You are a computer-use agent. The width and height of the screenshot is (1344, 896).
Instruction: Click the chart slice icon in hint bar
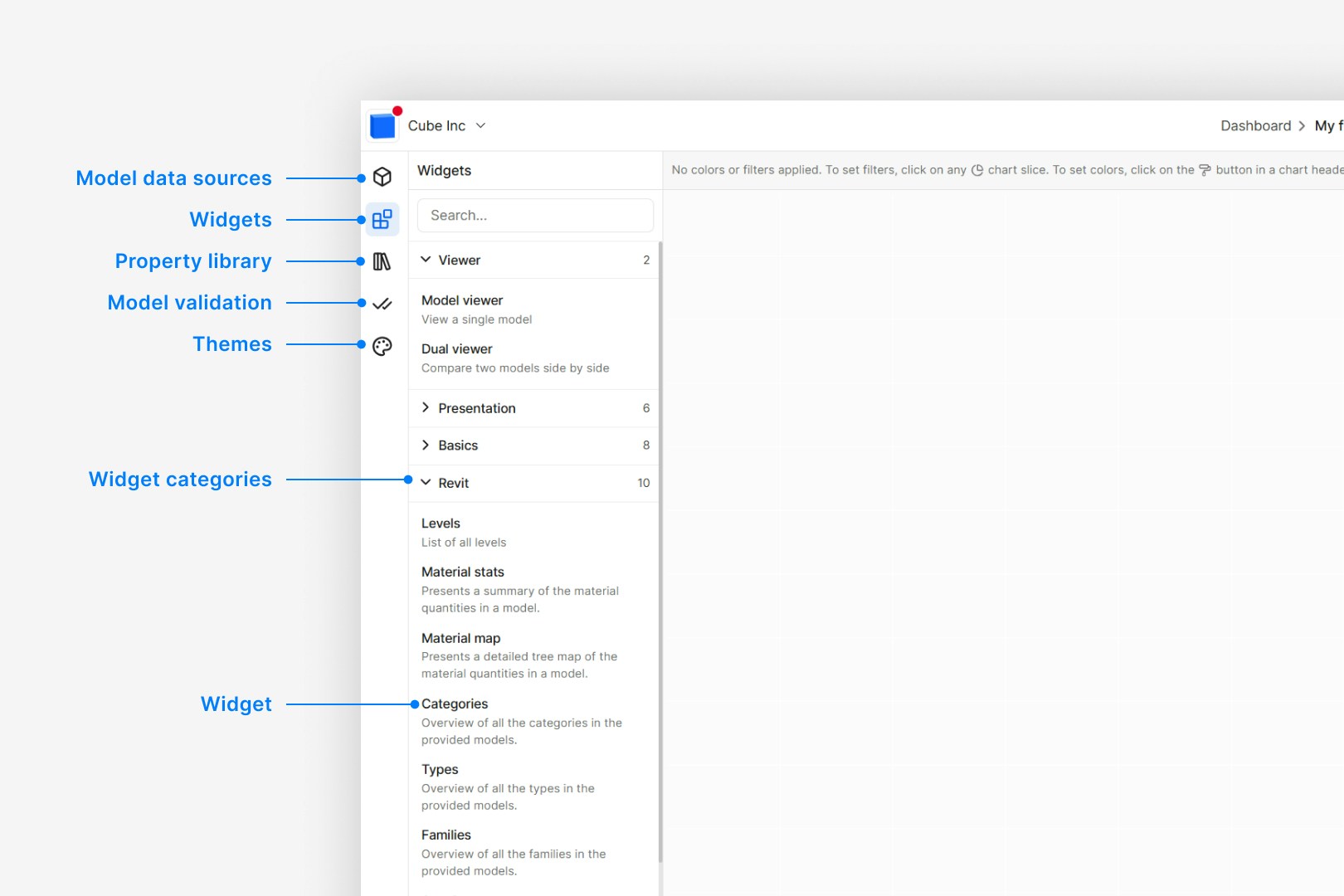[977, 170]
